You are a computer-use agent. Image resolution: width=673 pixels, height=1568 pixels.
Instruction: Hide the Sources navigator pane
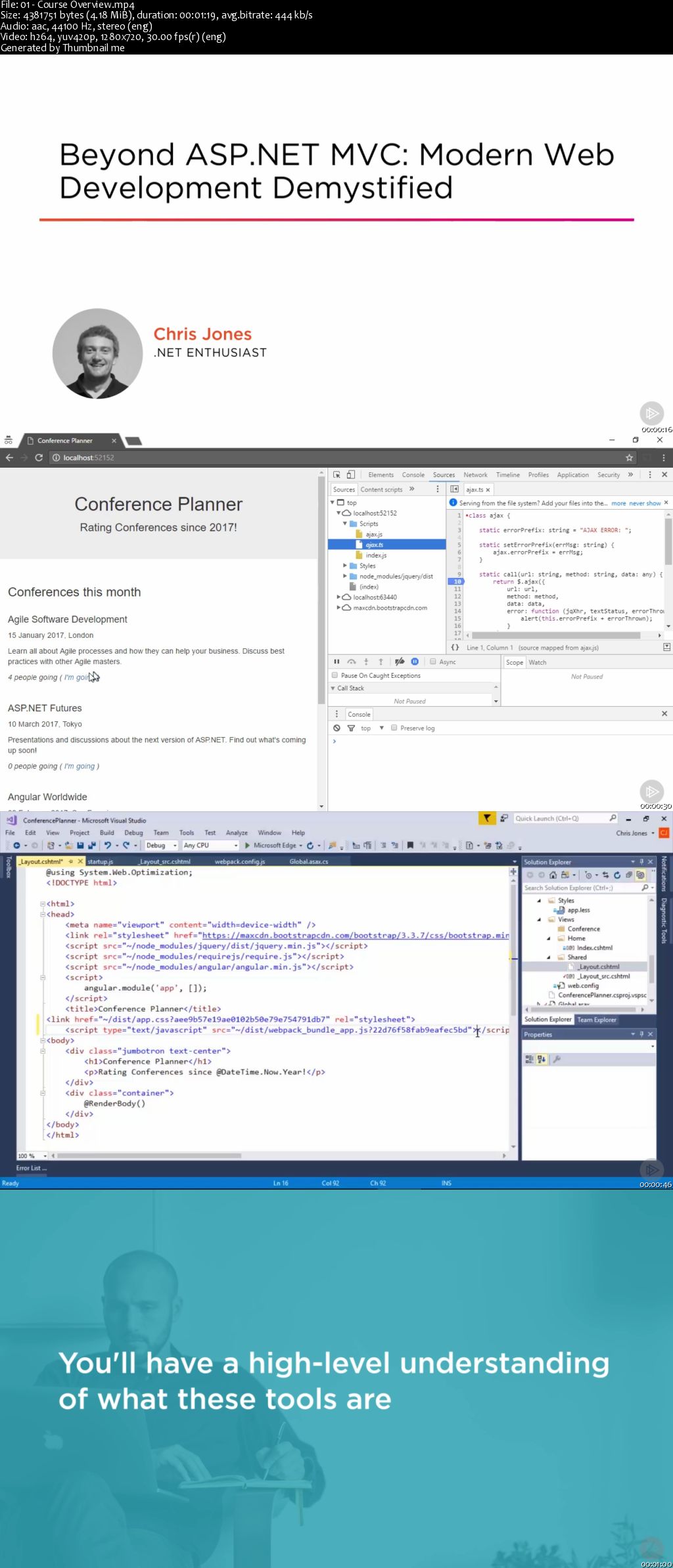click(454, 489)
